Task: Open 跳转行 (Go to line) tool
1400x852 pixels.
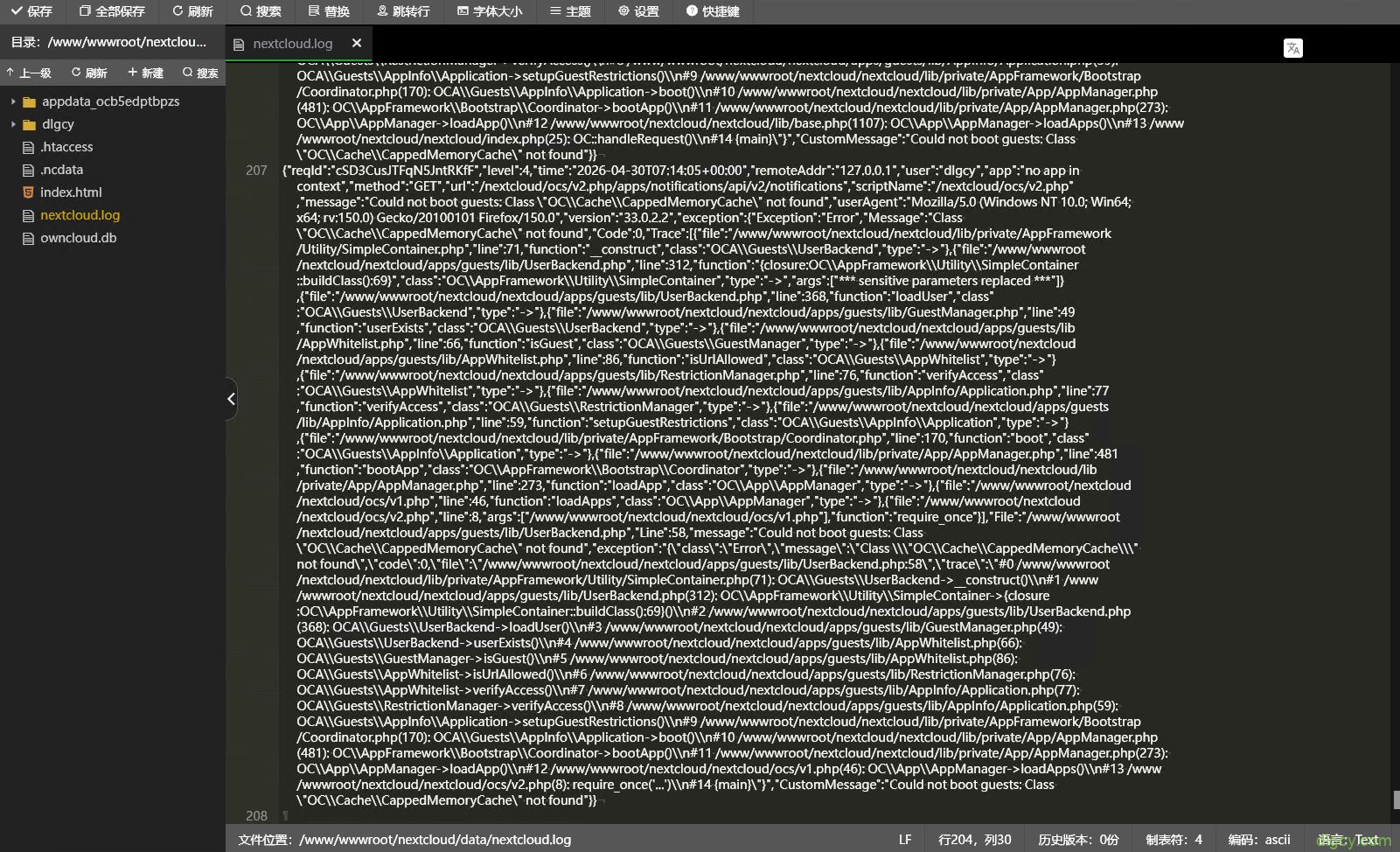Action: click(403, 11)
